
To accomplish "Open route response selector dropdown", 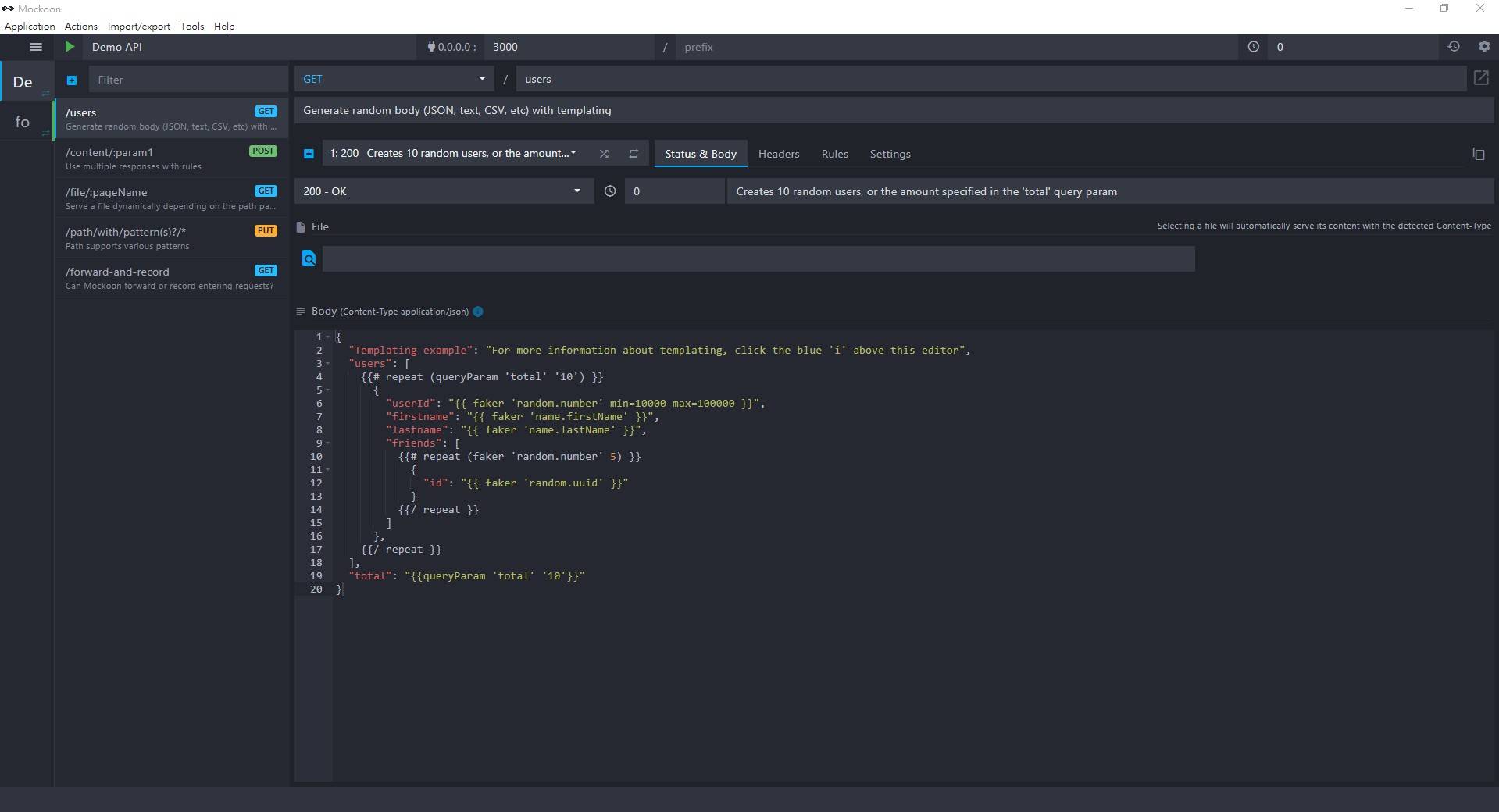I will 453,154.
